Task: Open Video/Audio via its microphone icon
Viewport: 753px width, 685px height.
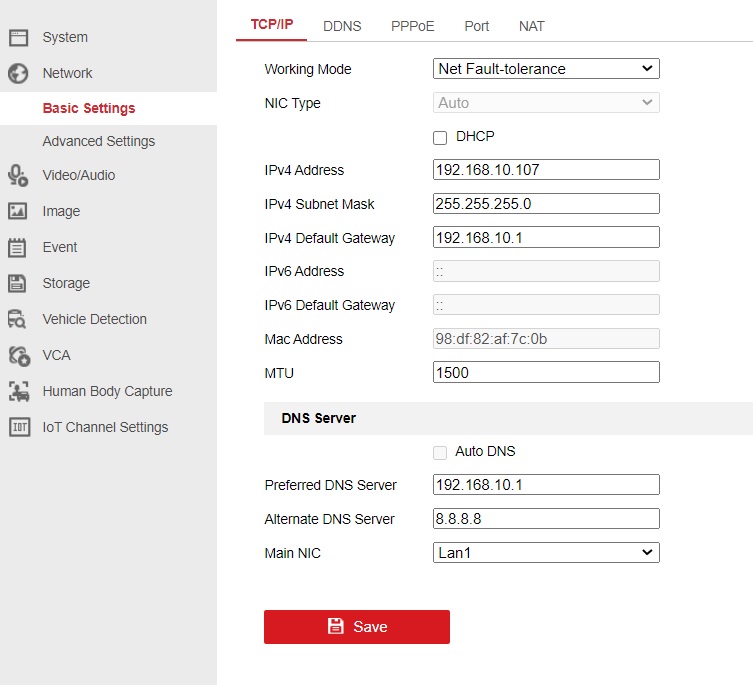Action: pos(18,175)
